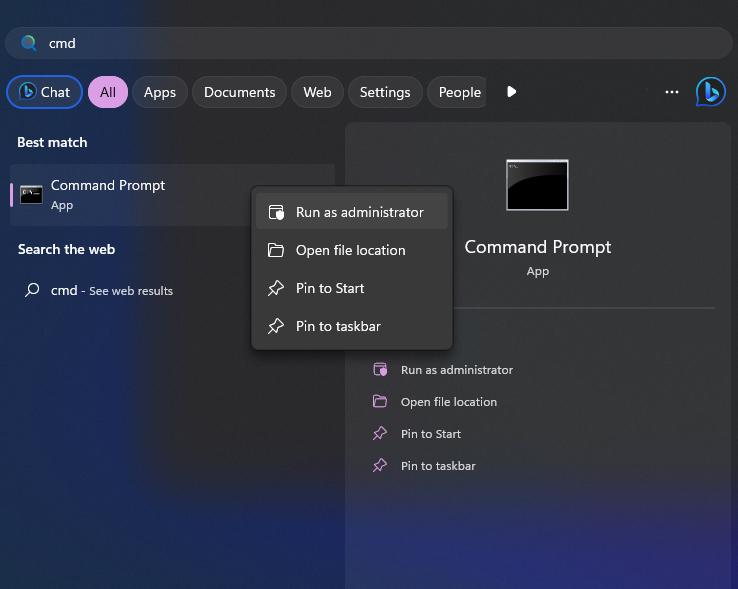This screenshot has width=738, height=589.
Task: Choose Pin to Start in context menu
Action: (352, 288)
